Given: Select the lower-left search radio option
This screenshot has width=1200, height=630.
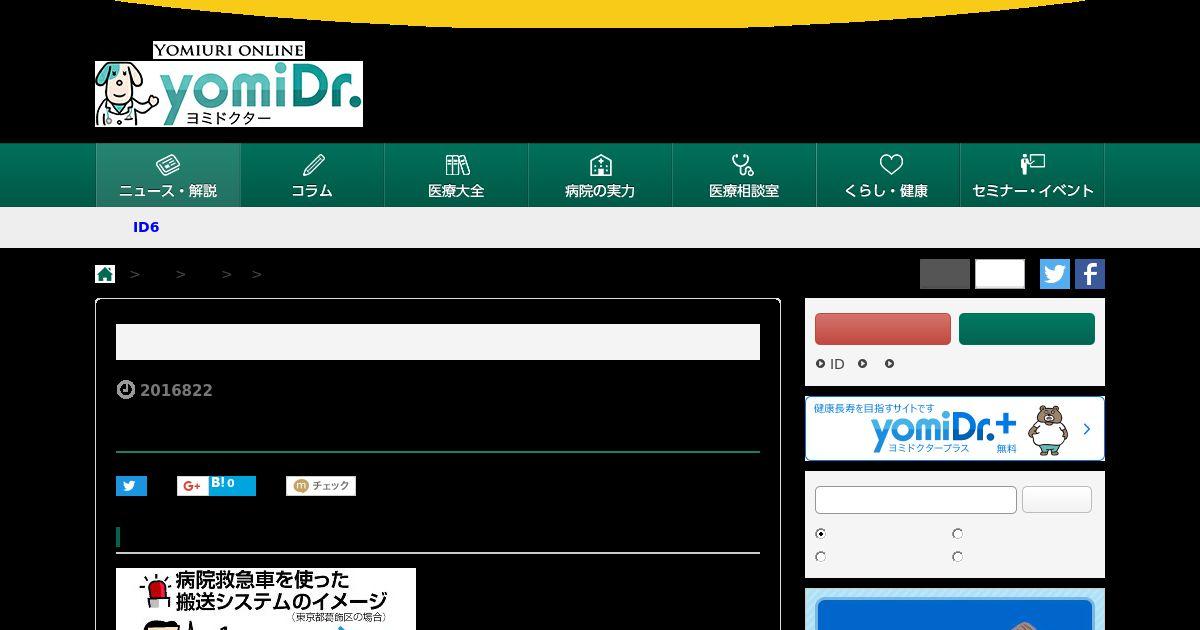Looking at the screenshot, I should click(821, 557).
